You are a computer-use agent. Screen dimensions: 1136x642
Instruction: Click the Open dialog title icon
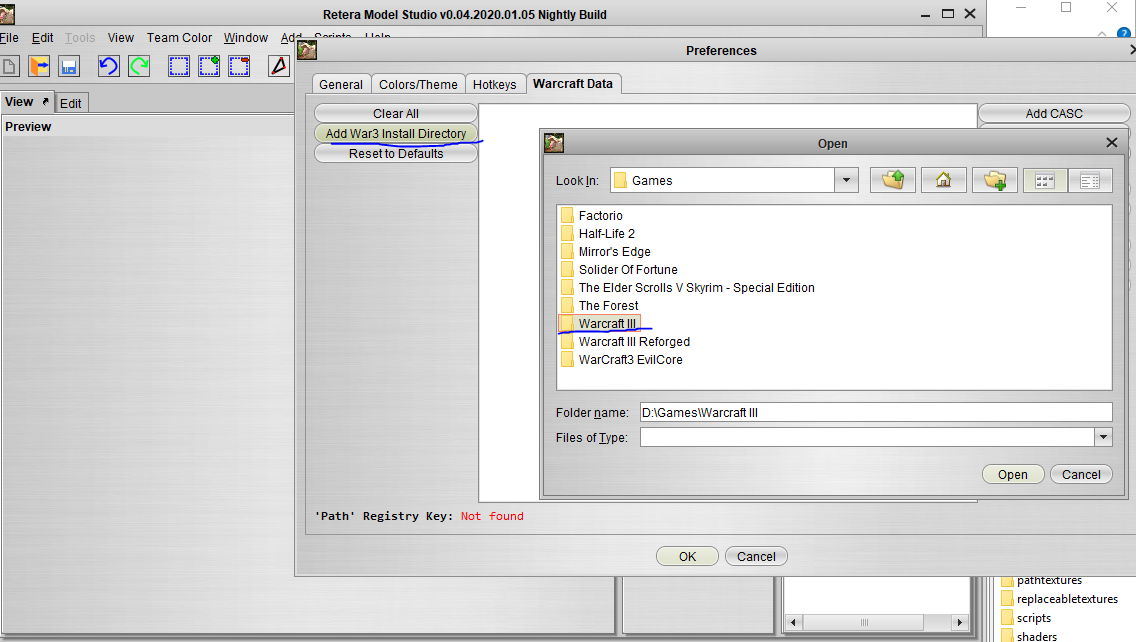pyautogui.click(x=554, y=143)
